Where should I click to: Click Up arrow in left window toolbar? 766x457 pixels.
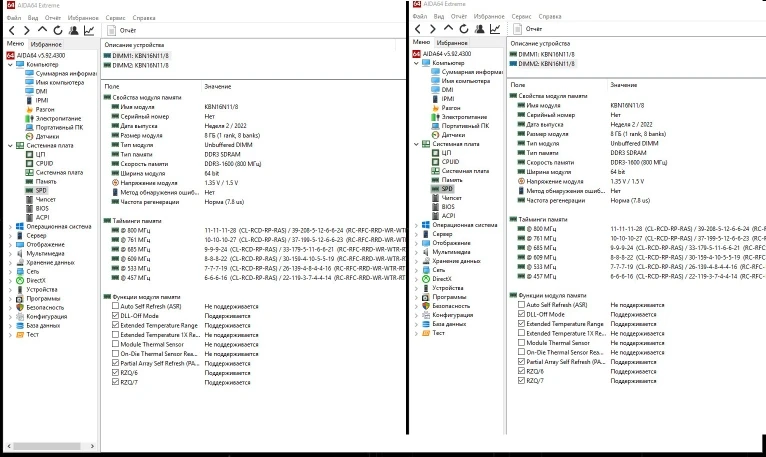click(43, 30)
